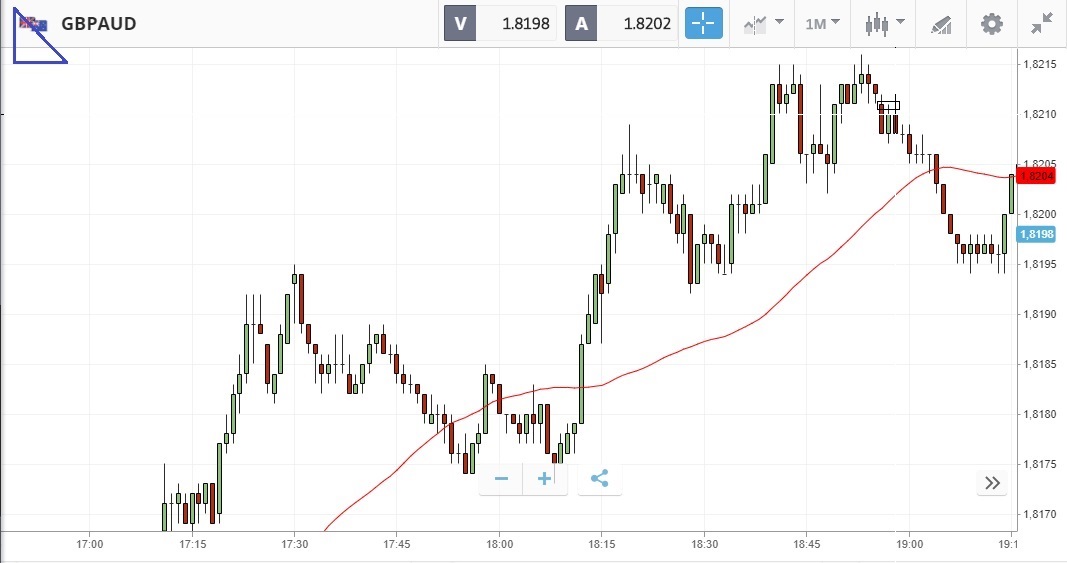Click the collapse chart arrows icon
This screenshot has height=563, width=1067.
[1041, 23]
